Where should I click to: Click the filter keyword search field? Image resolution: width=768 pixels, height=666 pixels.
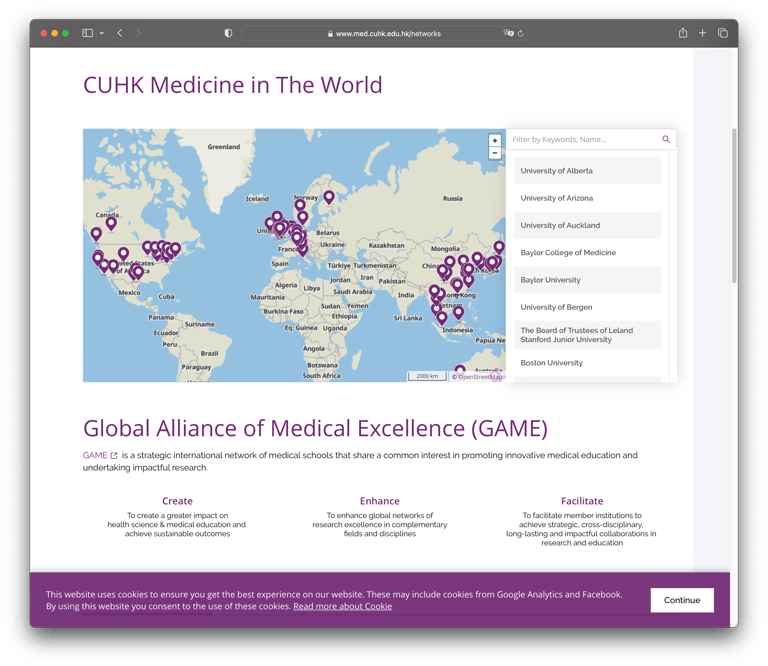[x=583, y=140]
